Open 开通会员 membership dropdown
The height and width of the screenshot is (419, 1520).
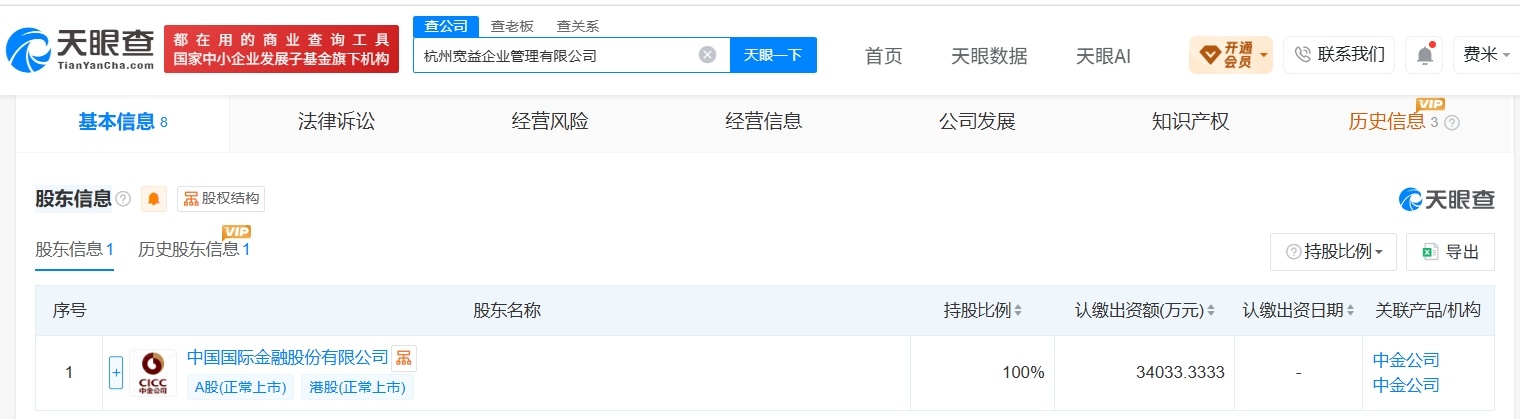pos(1230,55)
